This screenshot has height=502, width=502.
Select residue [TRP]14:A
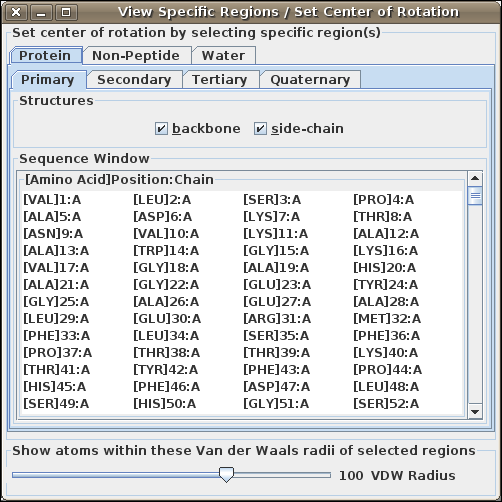[x=166, y=251]
